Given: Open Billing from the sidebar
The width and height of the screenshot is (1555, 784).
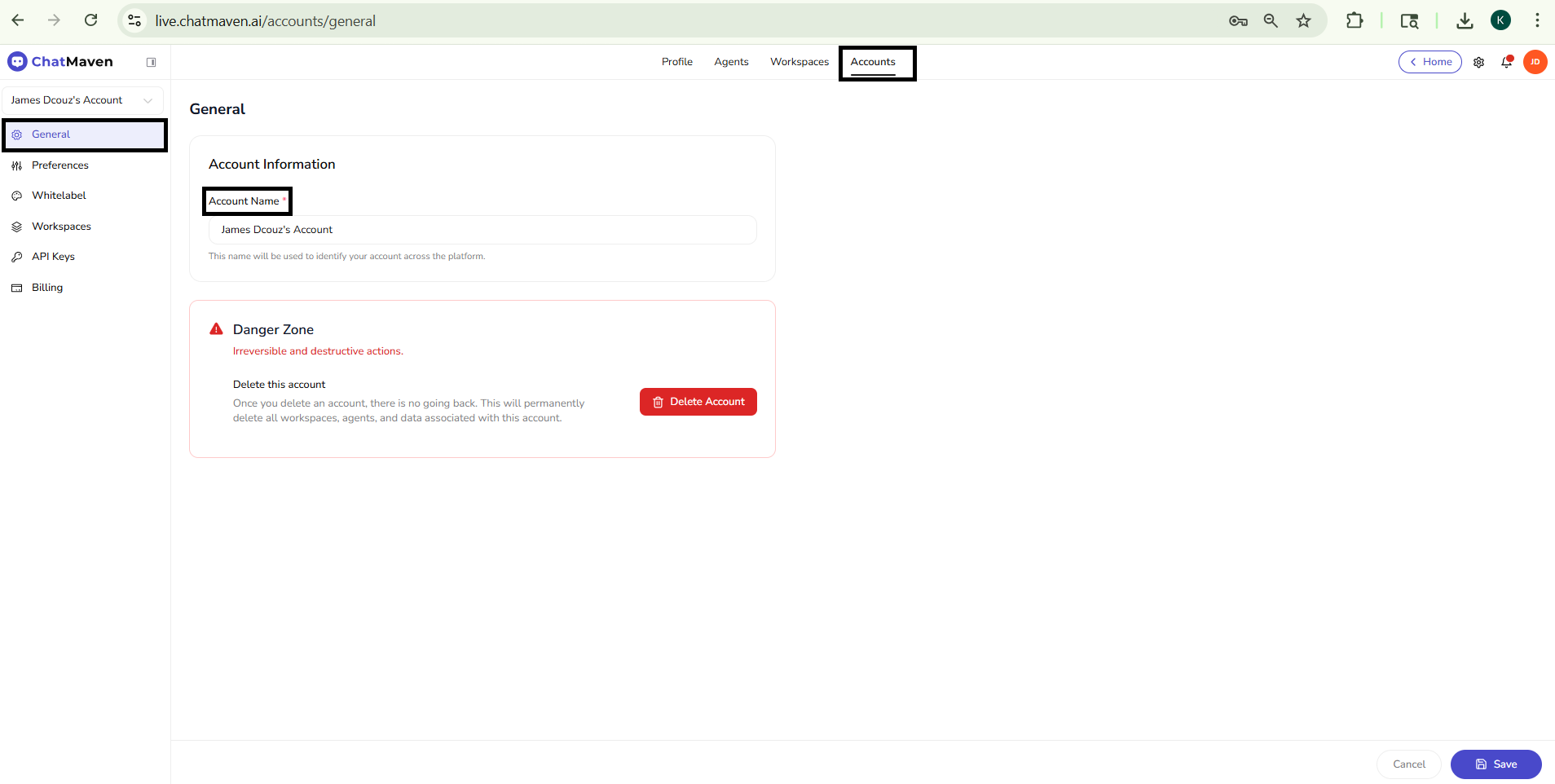Looking at the screenshot, I should coord(46,287).
